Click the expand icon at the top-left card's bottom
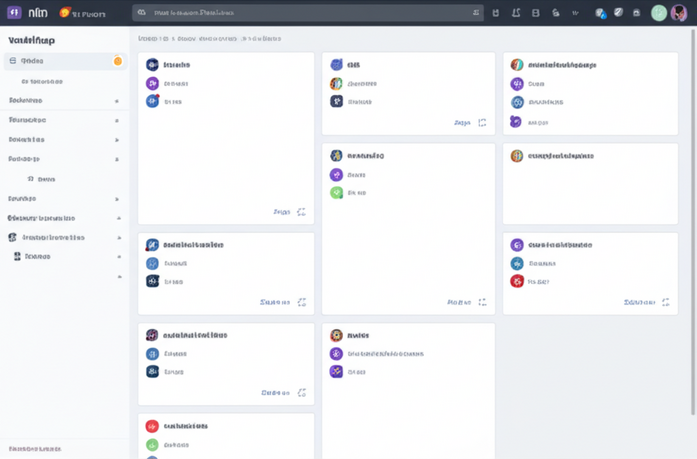The image size is (697, 459). pyautogui.click(x=301, y=212)
